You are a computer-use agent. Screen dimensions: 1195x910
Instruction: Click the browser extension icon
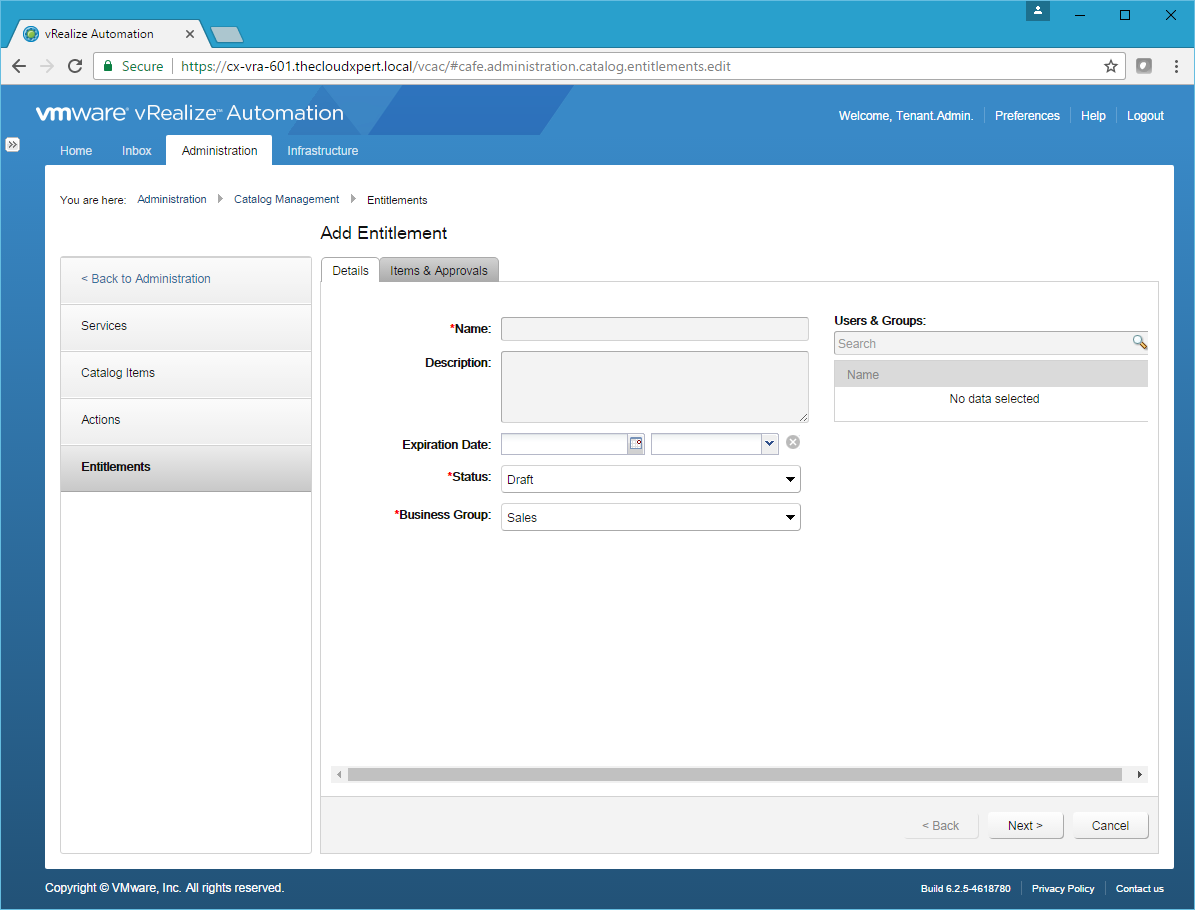(x=1144, y=66)
